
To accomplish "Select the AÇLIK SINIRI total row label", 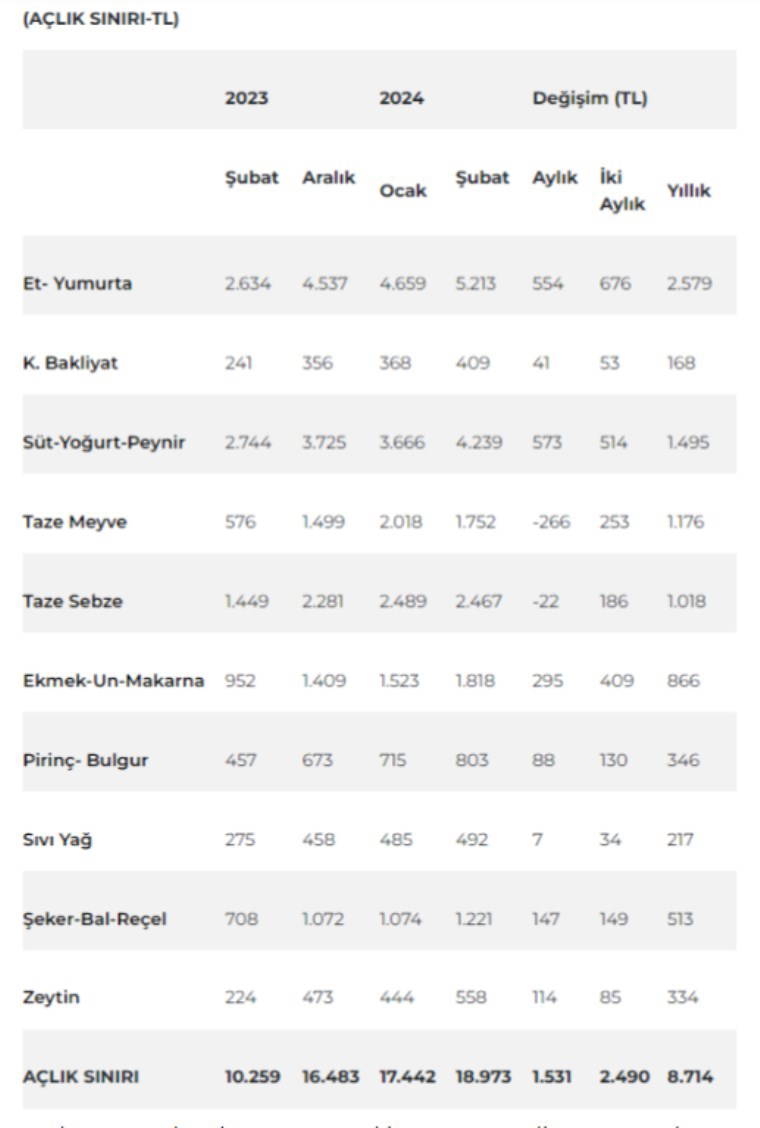I will (81, 1077).
